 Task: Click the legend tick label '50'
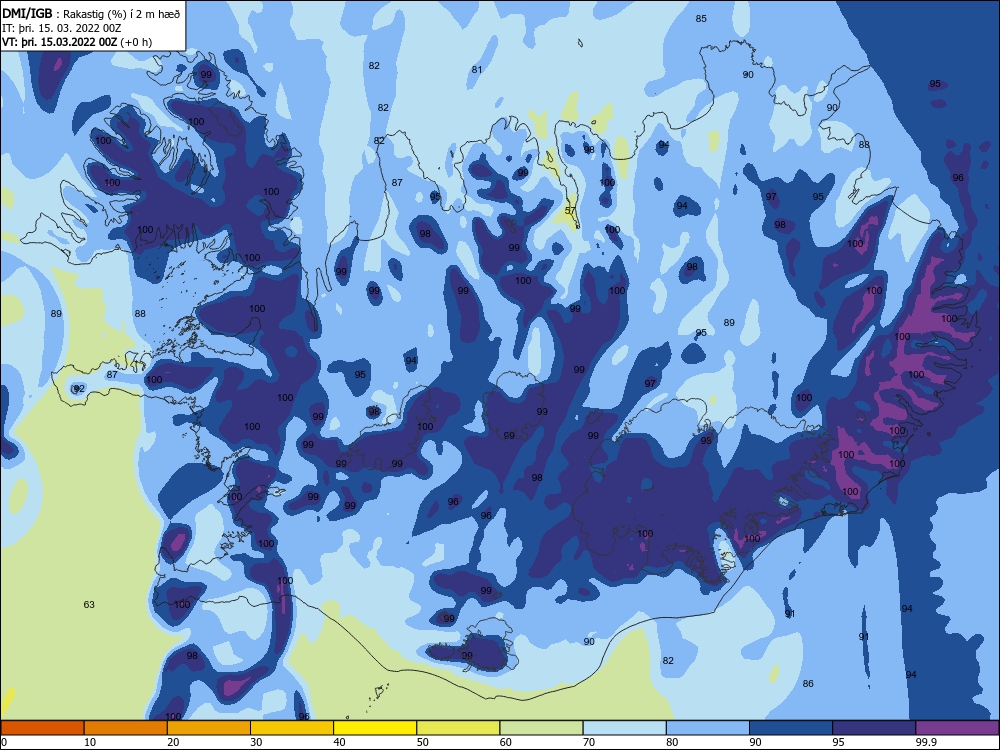(423, 742)
